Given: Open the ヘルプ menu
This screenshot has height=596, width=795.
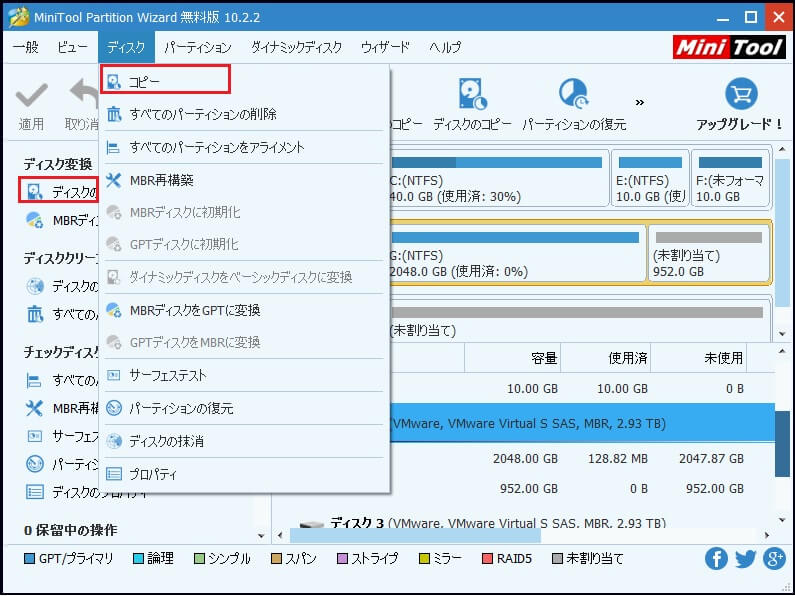Looking at the screenshot, I should 445,47.
